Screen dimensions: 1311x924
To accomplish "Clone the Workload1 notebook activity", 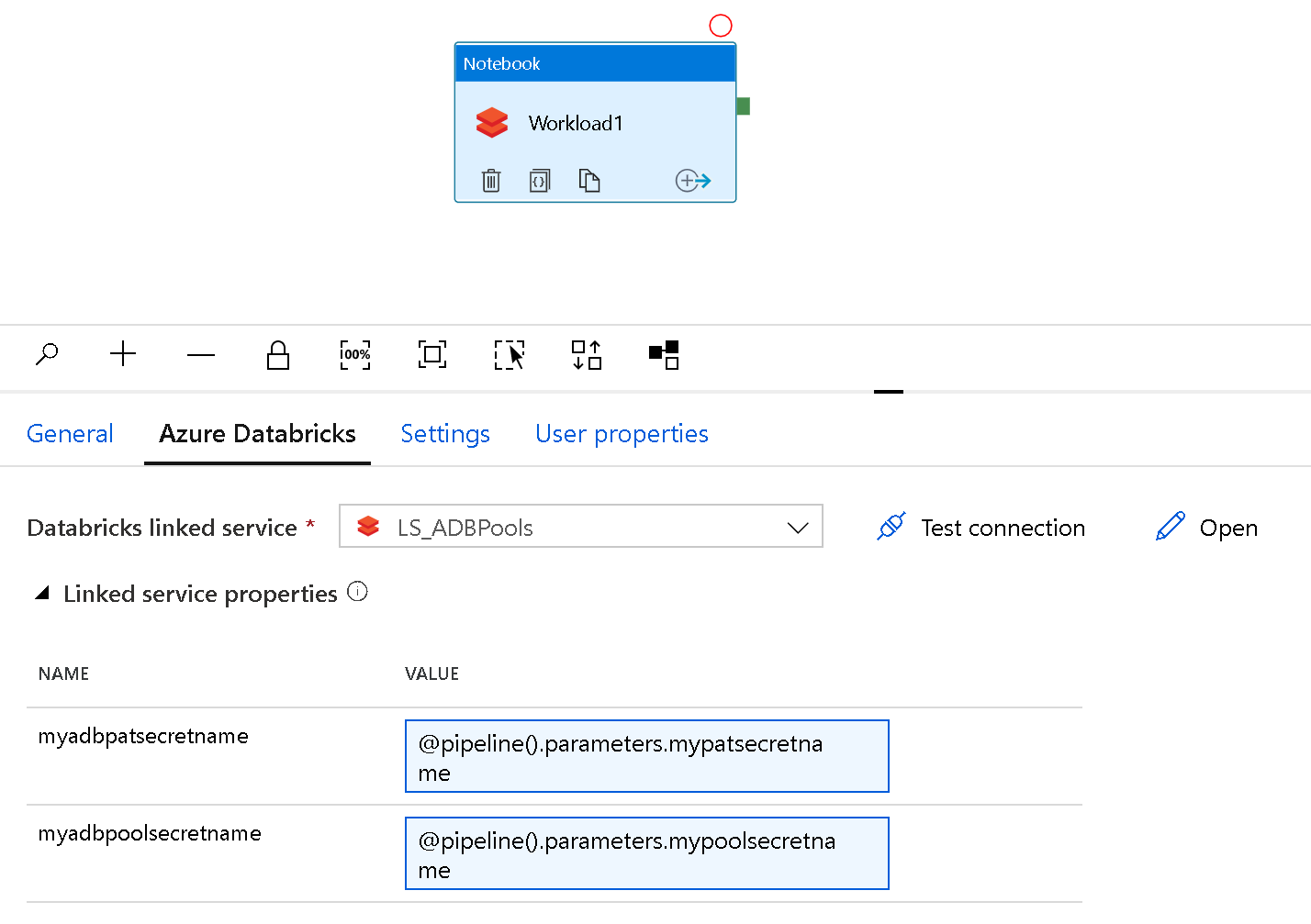I will point(589,180).
